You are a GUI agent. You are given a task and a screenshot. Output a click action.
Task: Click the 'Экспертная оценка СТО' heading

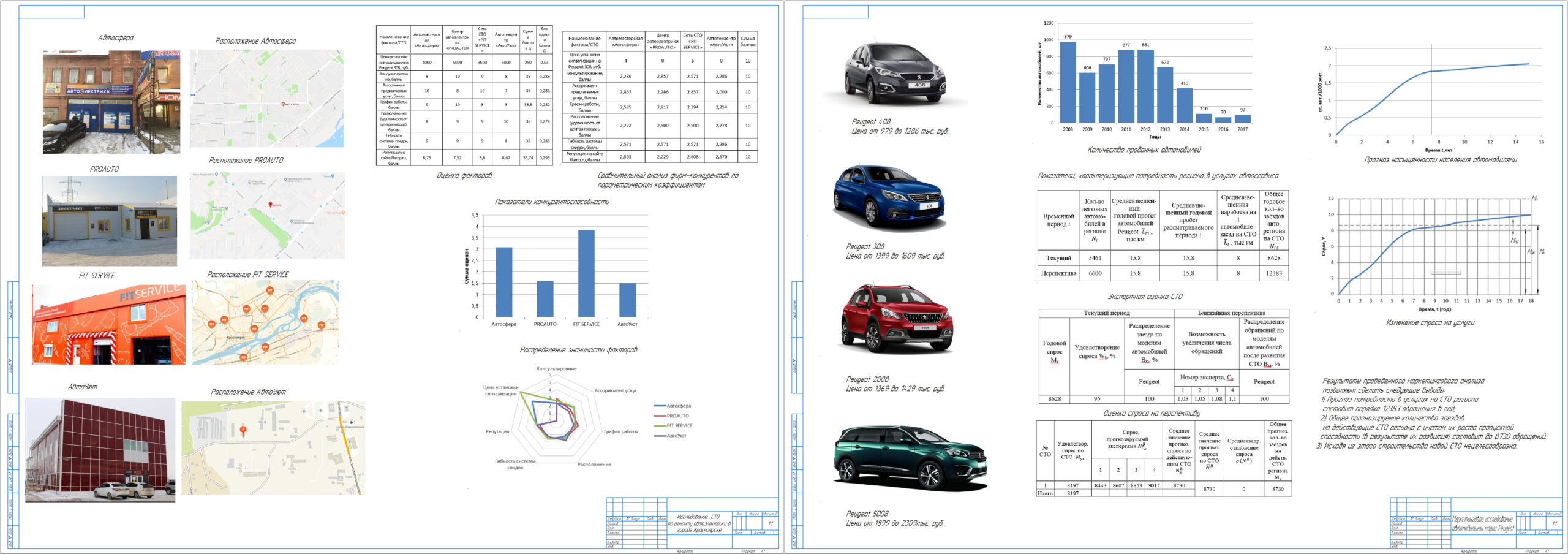pos(1145,297)
